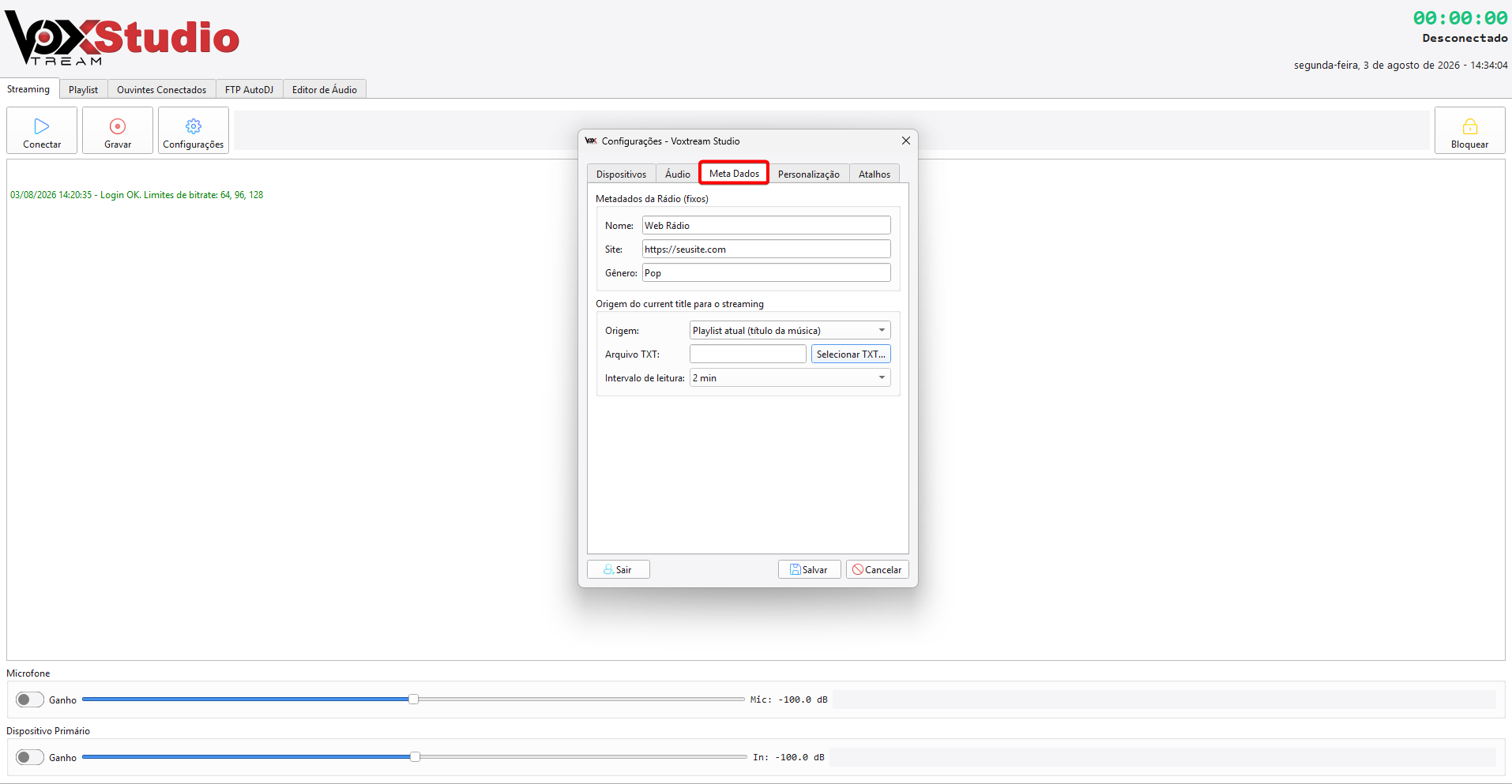Switch to the Playlist main tab
This screenshot has width=1512, height=784.
(83, 89)
